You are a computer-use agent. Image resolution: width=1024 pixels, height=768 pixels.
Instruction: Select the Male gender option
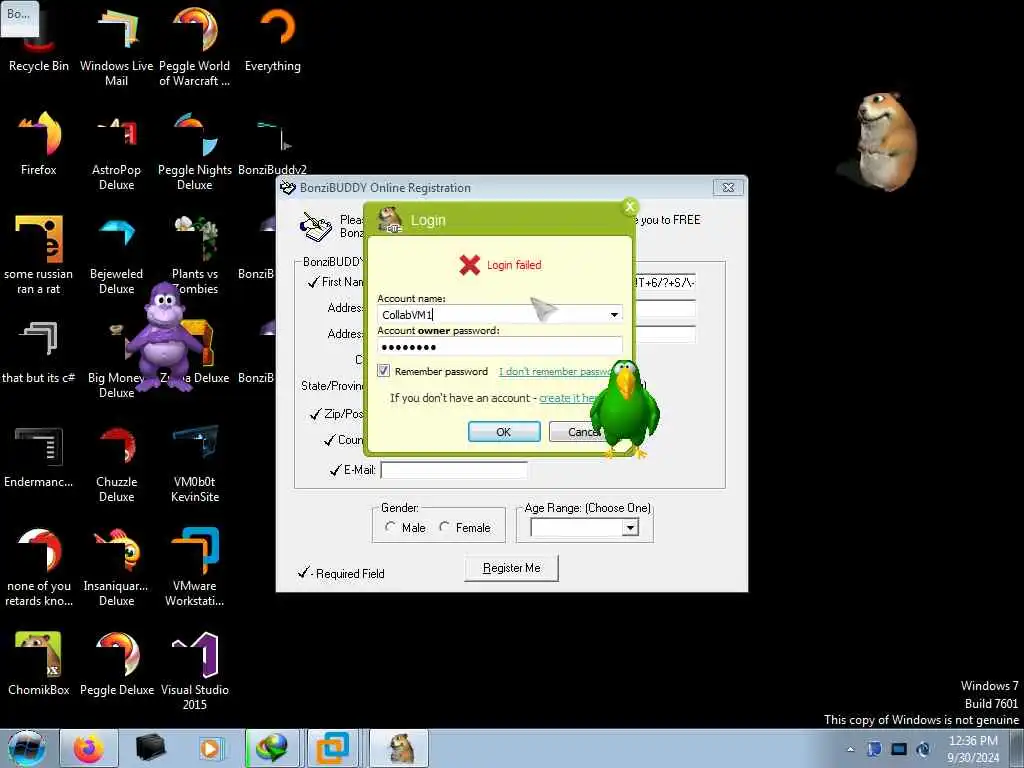coord(390,526)
